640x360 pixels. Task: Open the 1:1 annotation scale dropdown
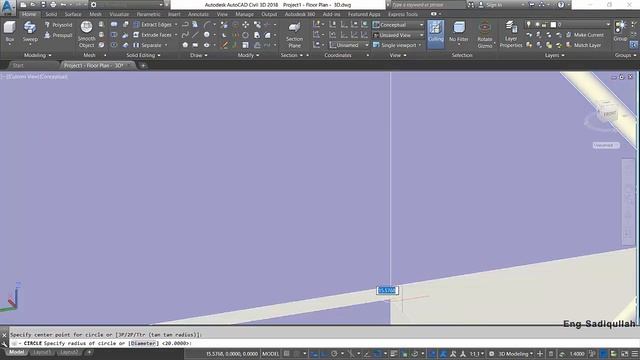[x=476, y=354]
